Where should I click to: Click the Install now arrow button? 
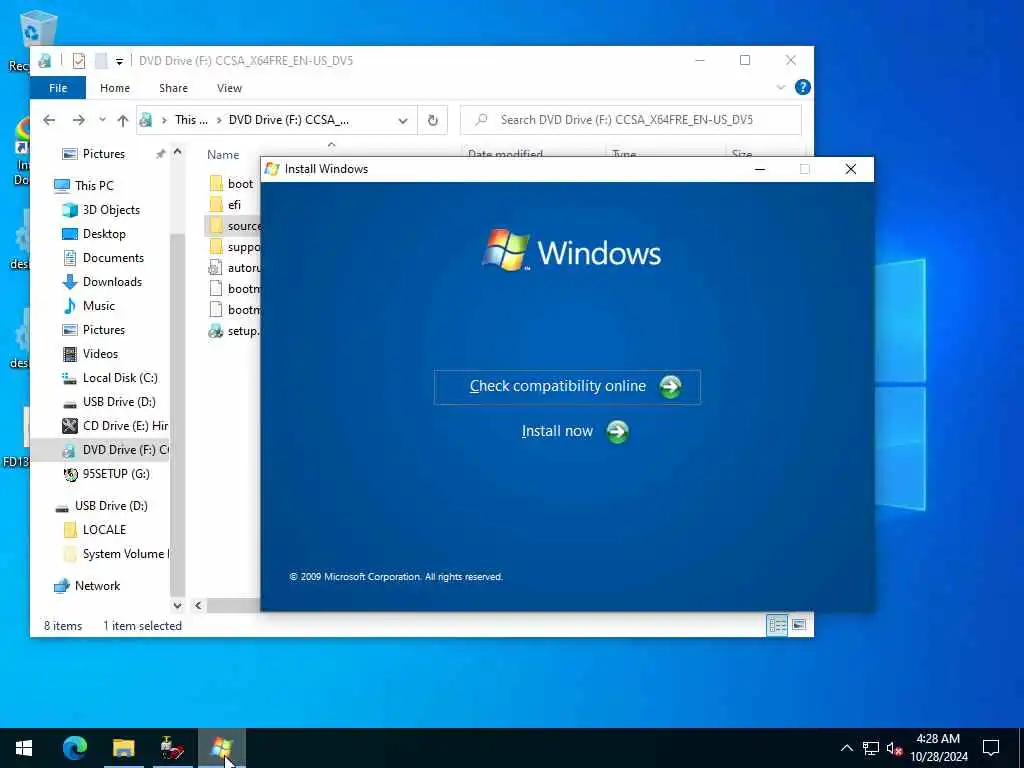(x=616, y=432)
